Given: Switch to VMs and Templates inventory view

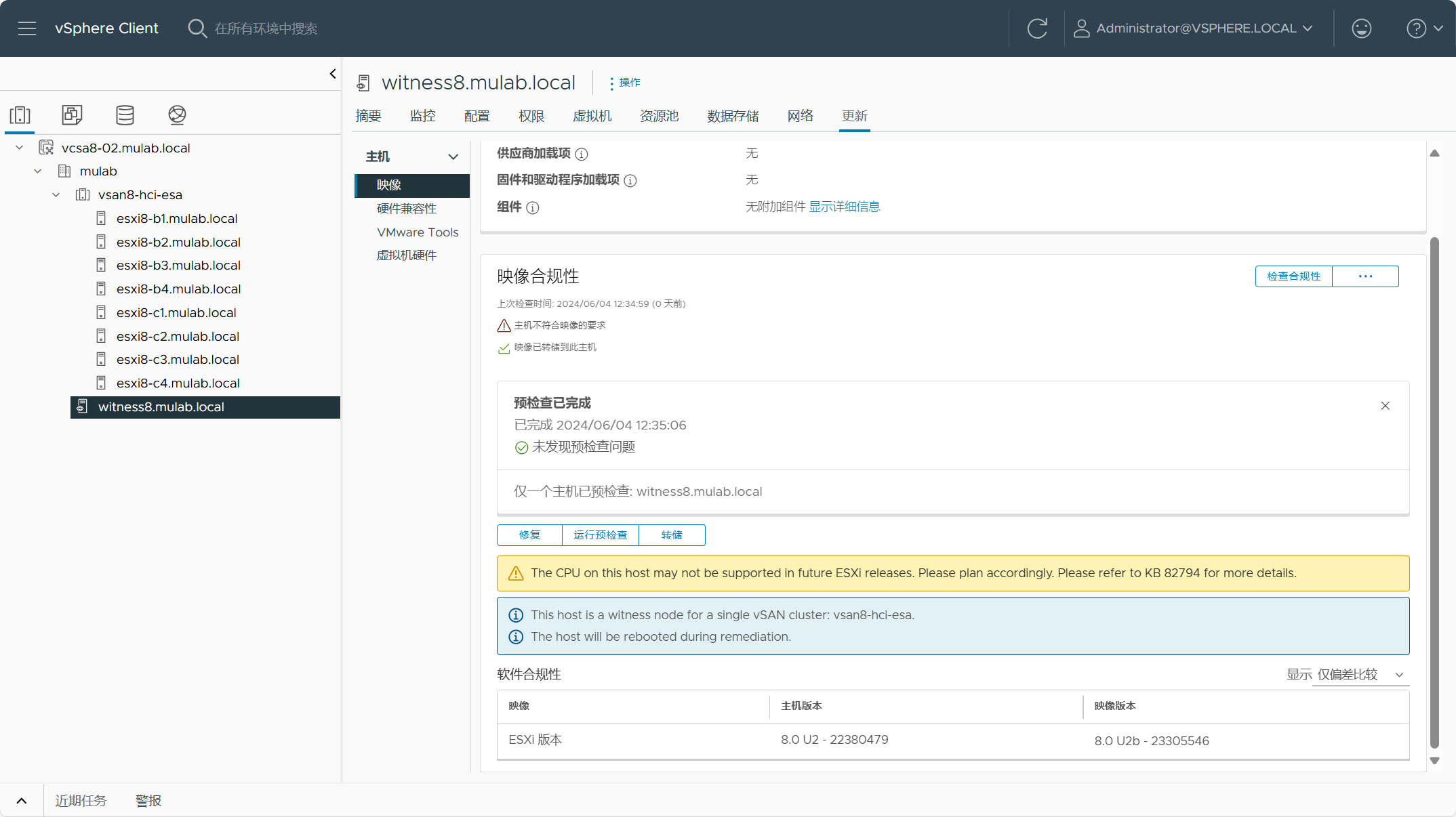Looking at the screenshot, I should click(72, 115).
